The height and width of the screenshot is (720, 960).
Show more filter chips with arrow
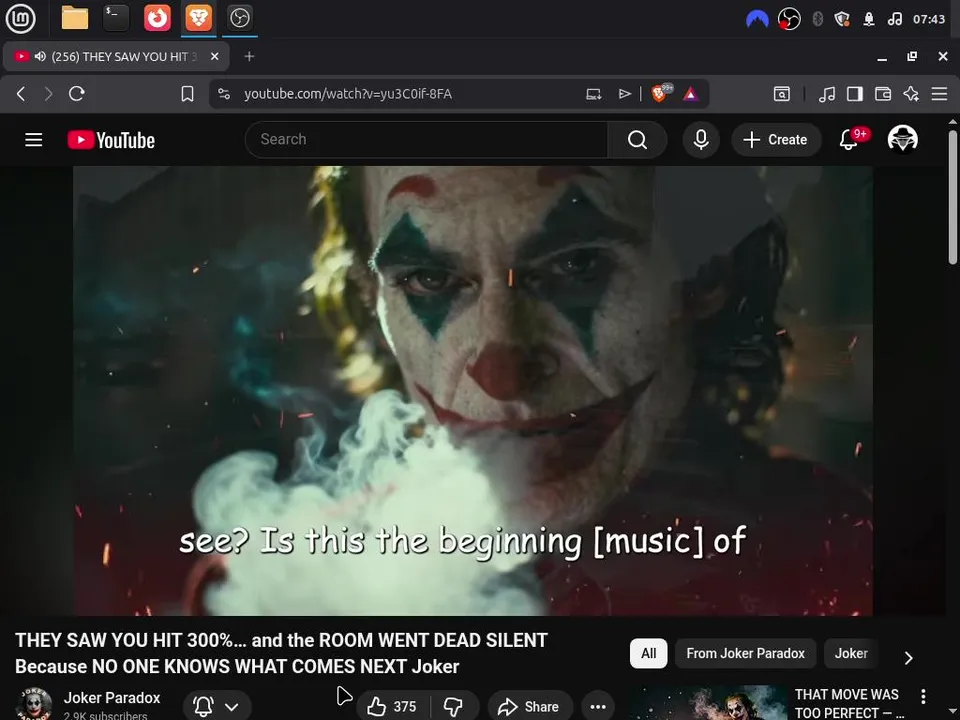[x=909, y=658]
